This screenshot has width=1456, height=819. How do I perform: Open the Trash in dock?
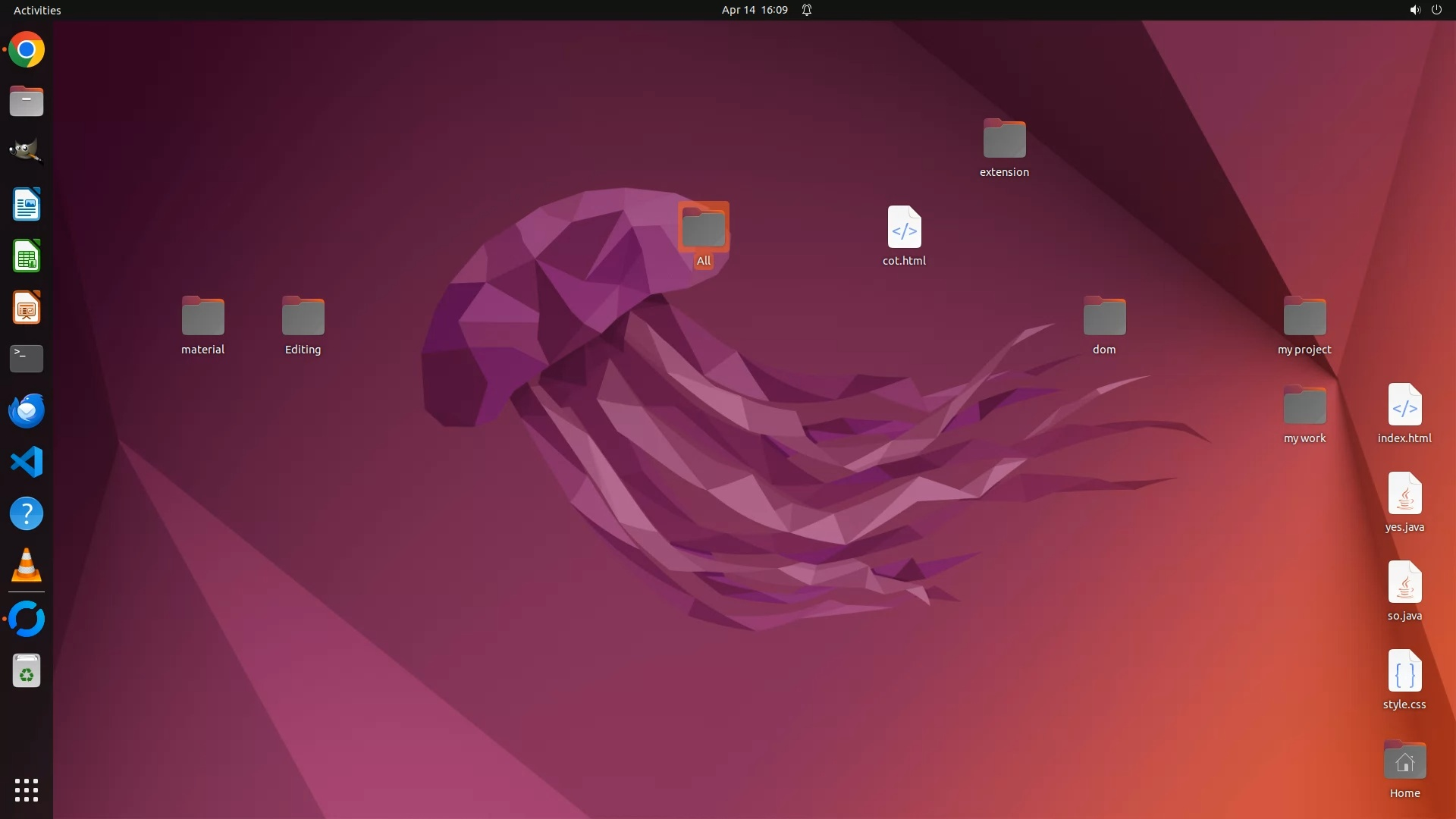27,671
